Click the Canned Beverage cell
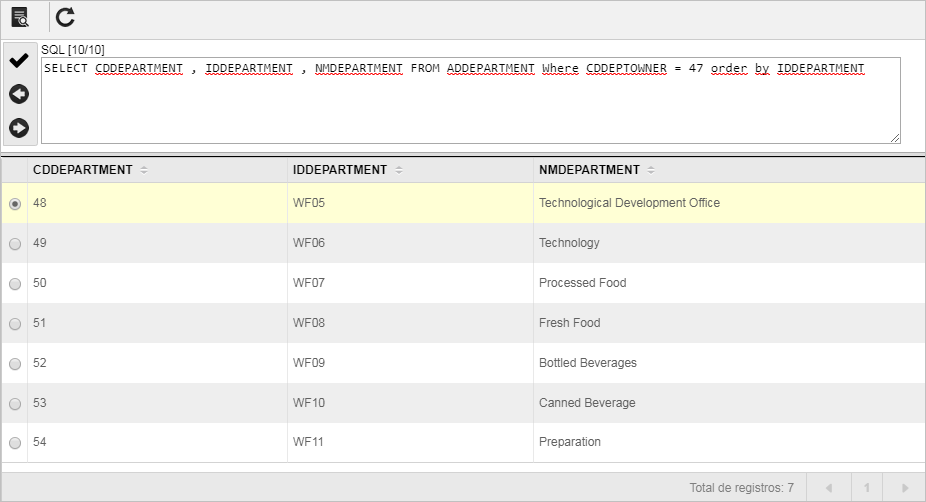The width and height of the screenshot is (926, 502). tap(729, 403)
